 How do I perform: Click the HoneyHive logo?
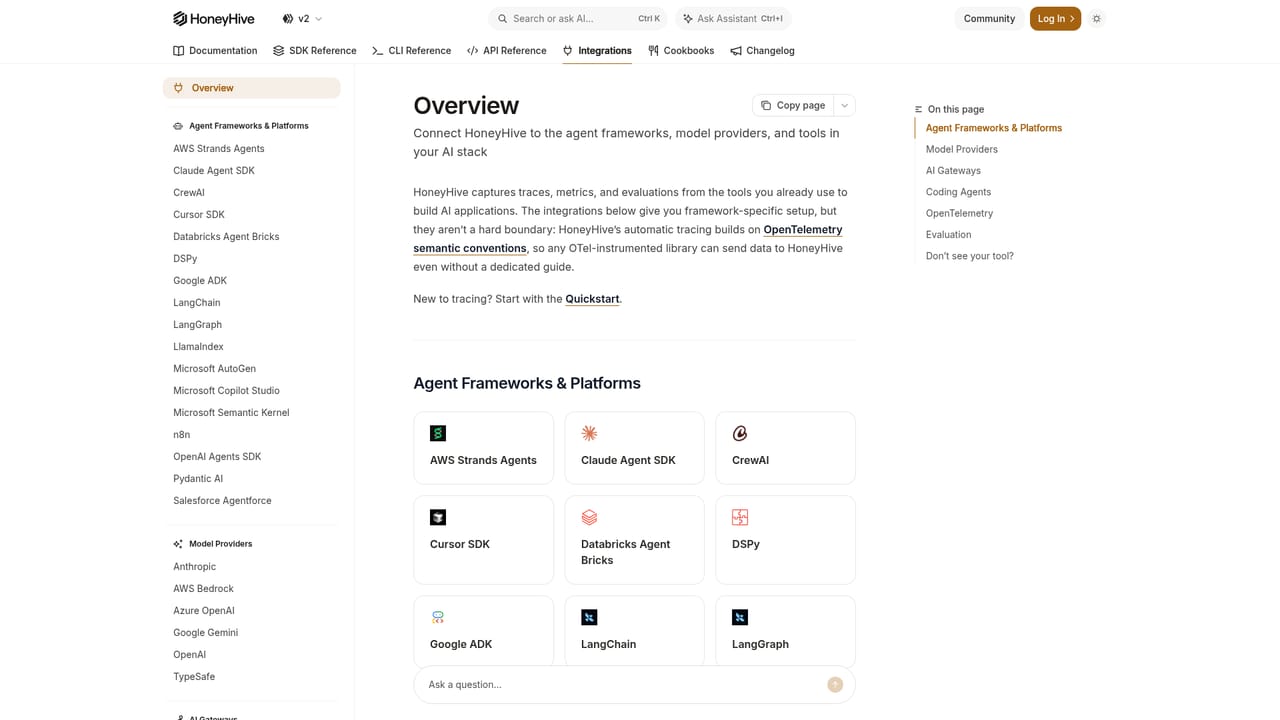point(214,18)
